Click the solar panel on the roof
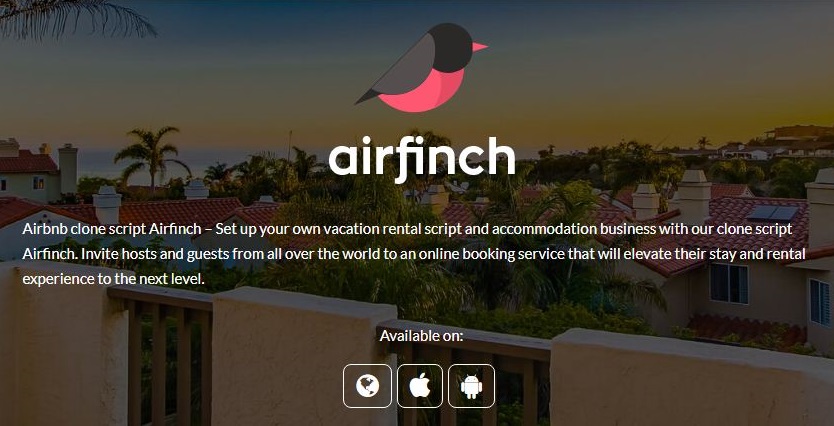The width and height of the screenshot is (834, 426). (x=772, y=213)
